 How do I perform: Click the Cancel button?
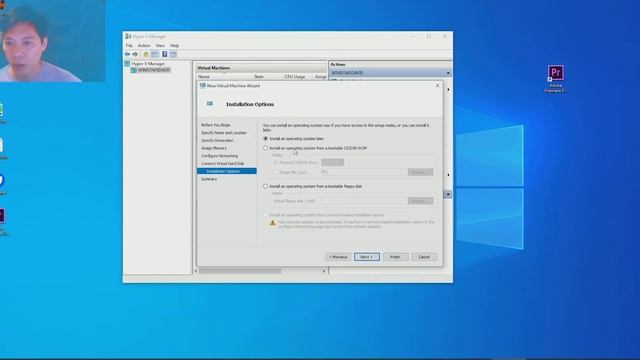tap(424, 257)
